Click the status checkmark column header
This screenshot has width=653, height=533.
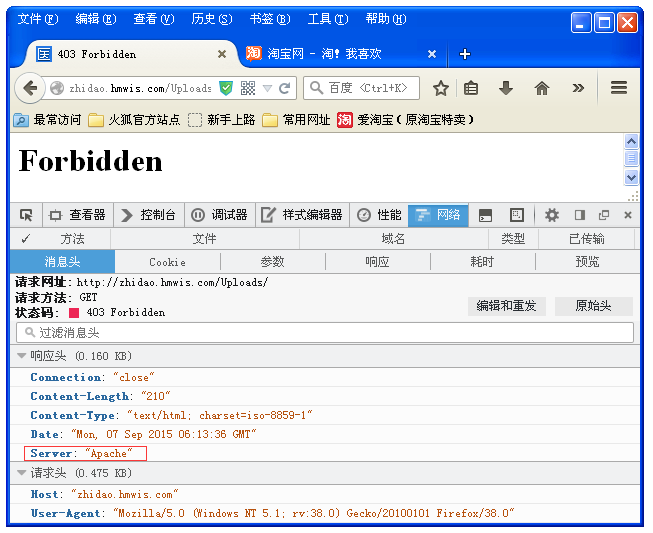(x=26, y=239)
